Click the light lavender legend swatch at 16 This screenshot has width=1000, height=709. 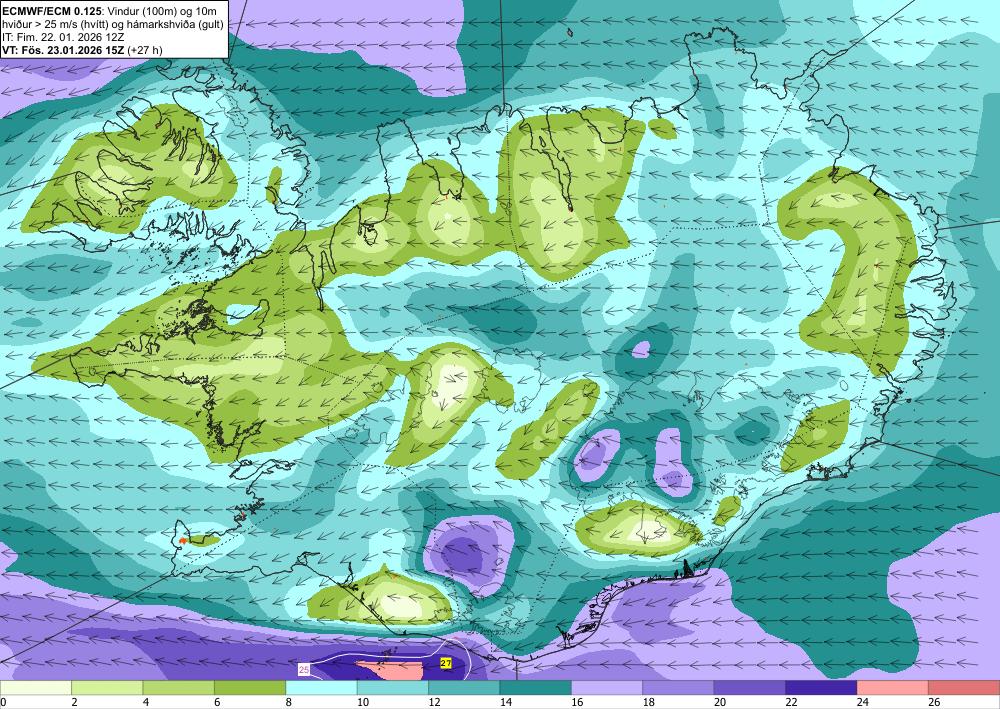click(607, 688)
